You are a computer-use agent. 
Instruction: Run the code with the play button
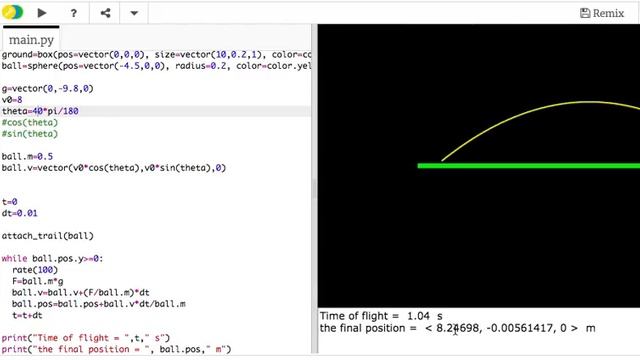[x=42, y=13]
